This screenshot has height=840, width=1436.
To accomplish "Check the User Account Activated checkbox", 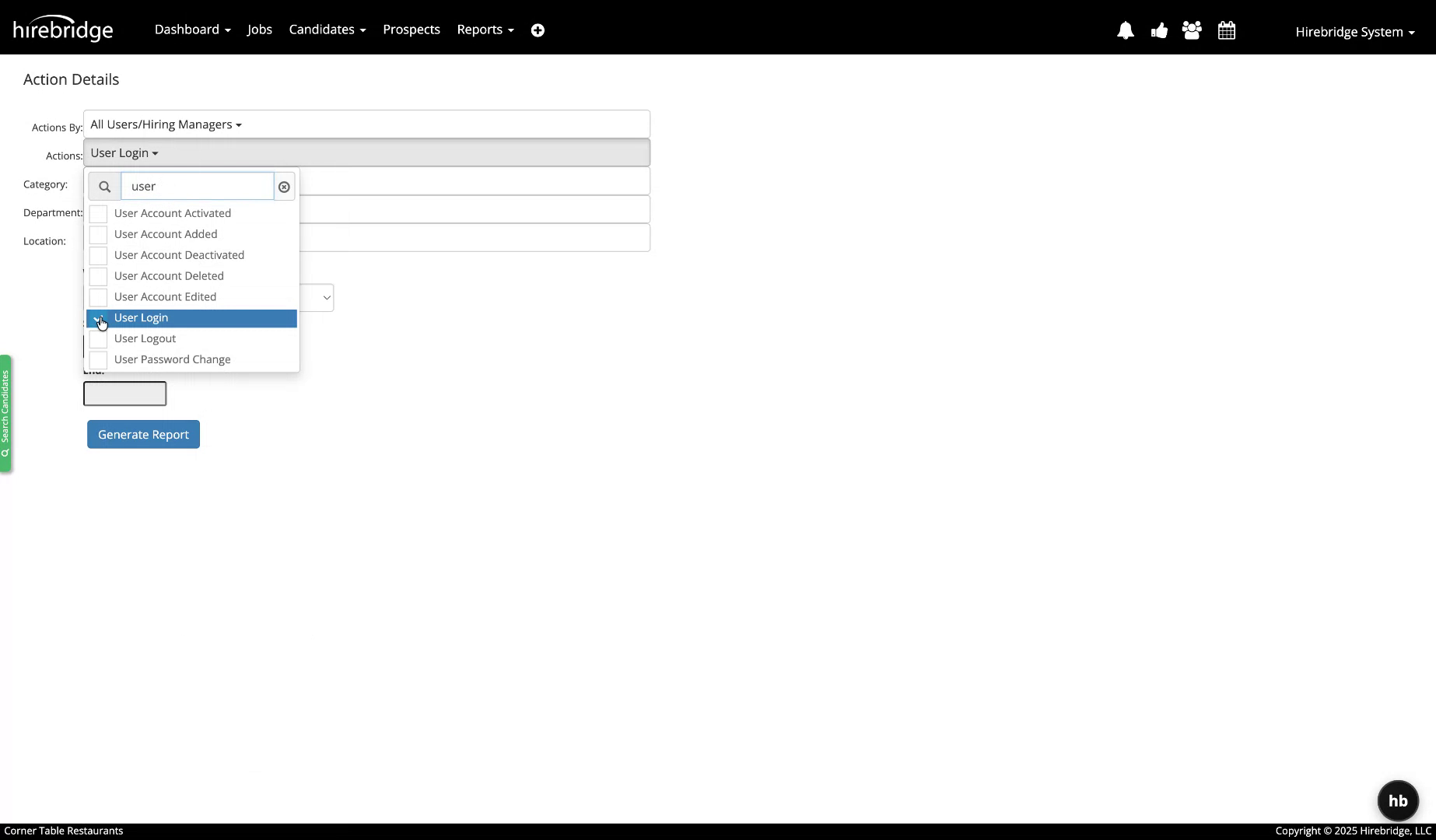I will coord(99,213).
